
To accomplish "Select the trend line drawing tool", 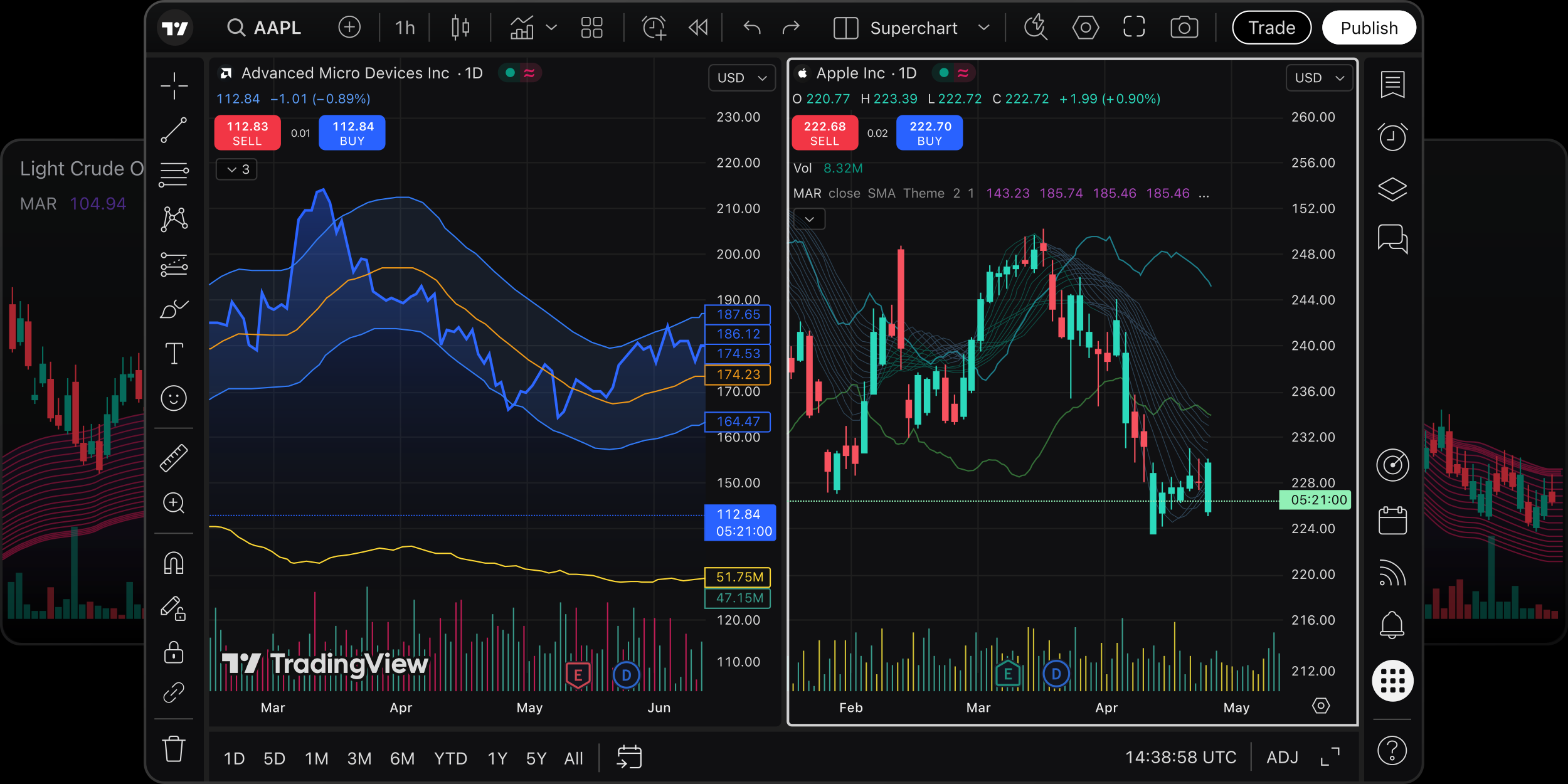I will 174,130.
